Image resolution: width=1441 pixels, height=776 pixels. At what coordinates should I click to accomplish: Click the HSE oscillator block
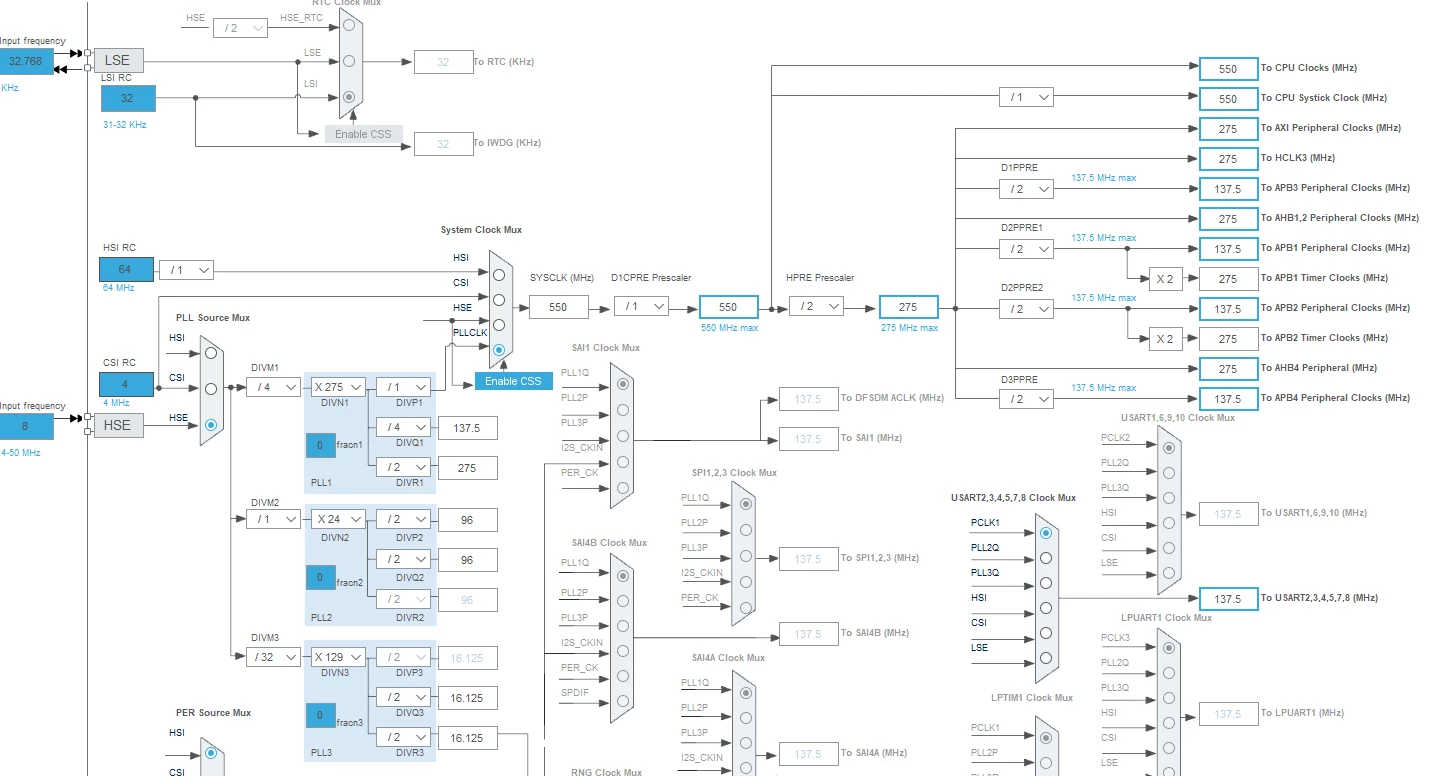(118, 425)
